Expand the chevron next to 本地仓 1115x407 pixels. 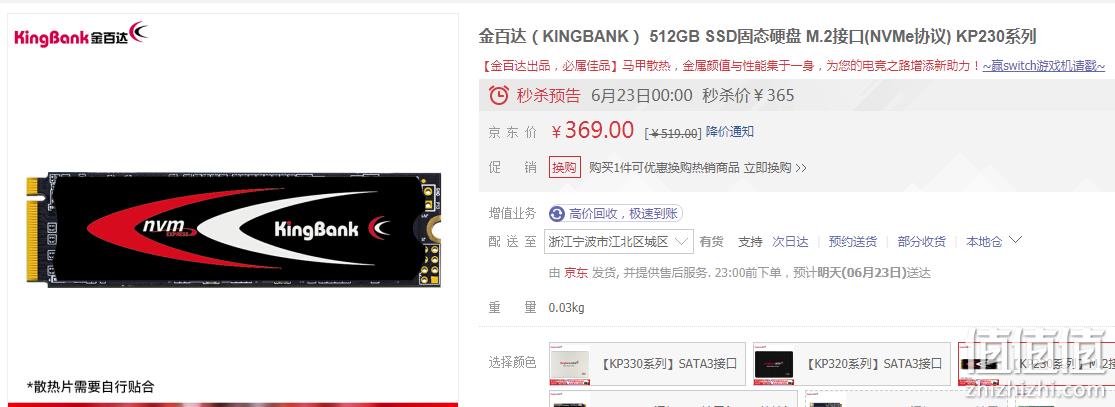tap(1015, 240)
